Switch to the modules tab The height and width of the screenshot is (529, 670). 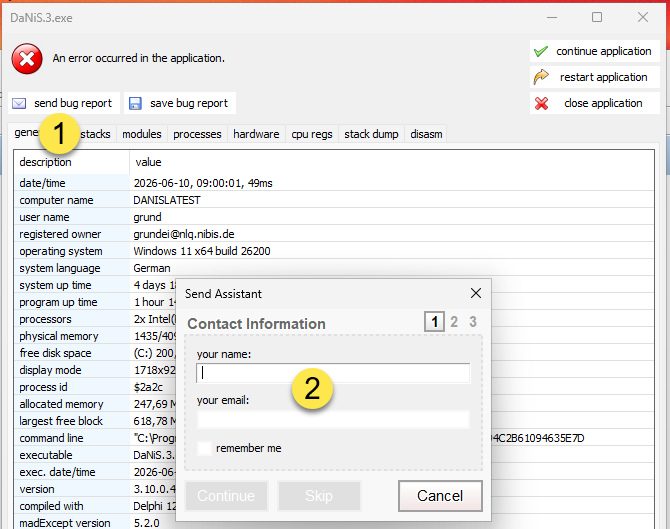coord(142,134)
